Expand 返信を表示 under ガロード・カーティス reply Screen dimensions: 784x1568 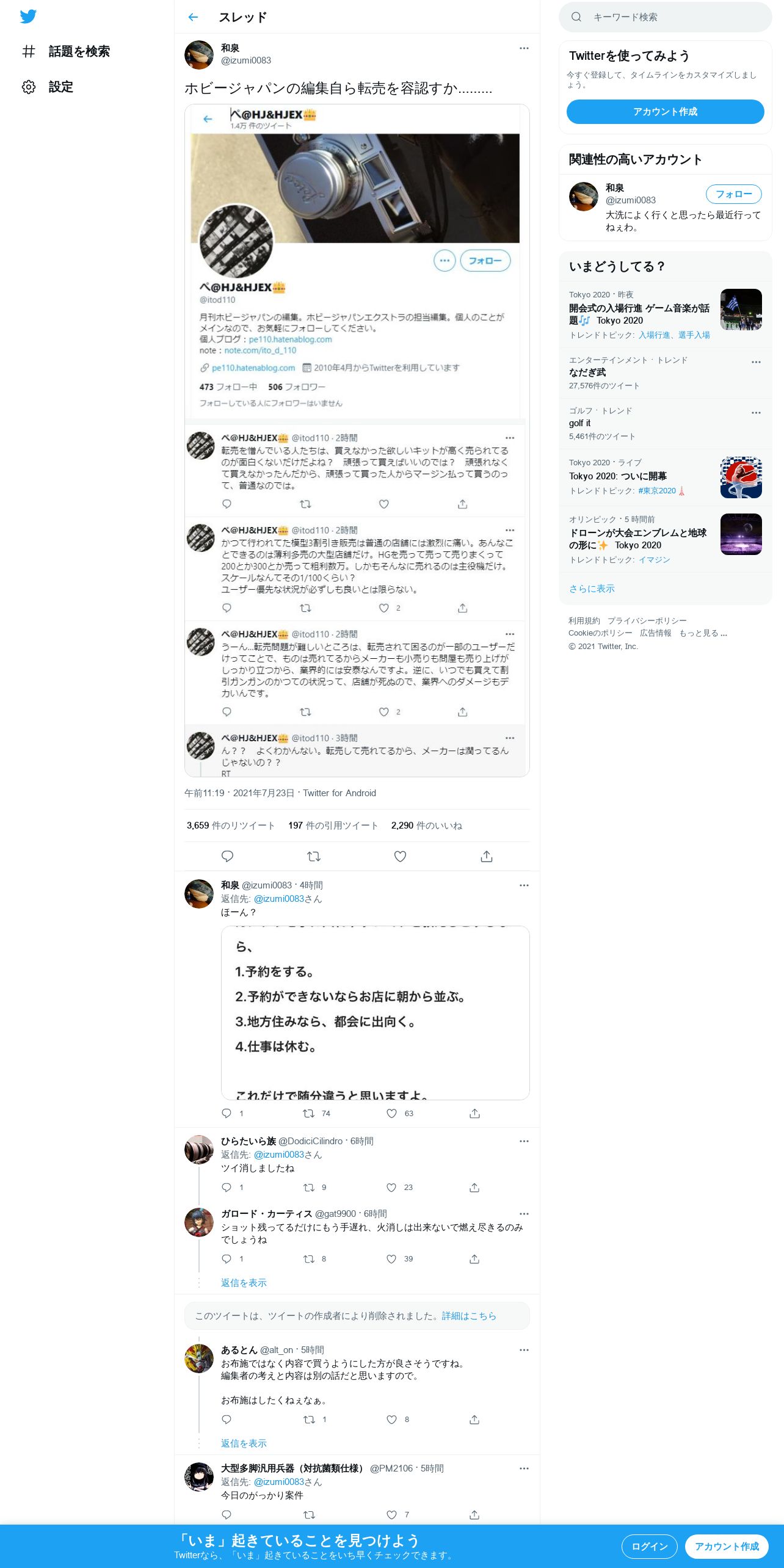(244, 1282)
